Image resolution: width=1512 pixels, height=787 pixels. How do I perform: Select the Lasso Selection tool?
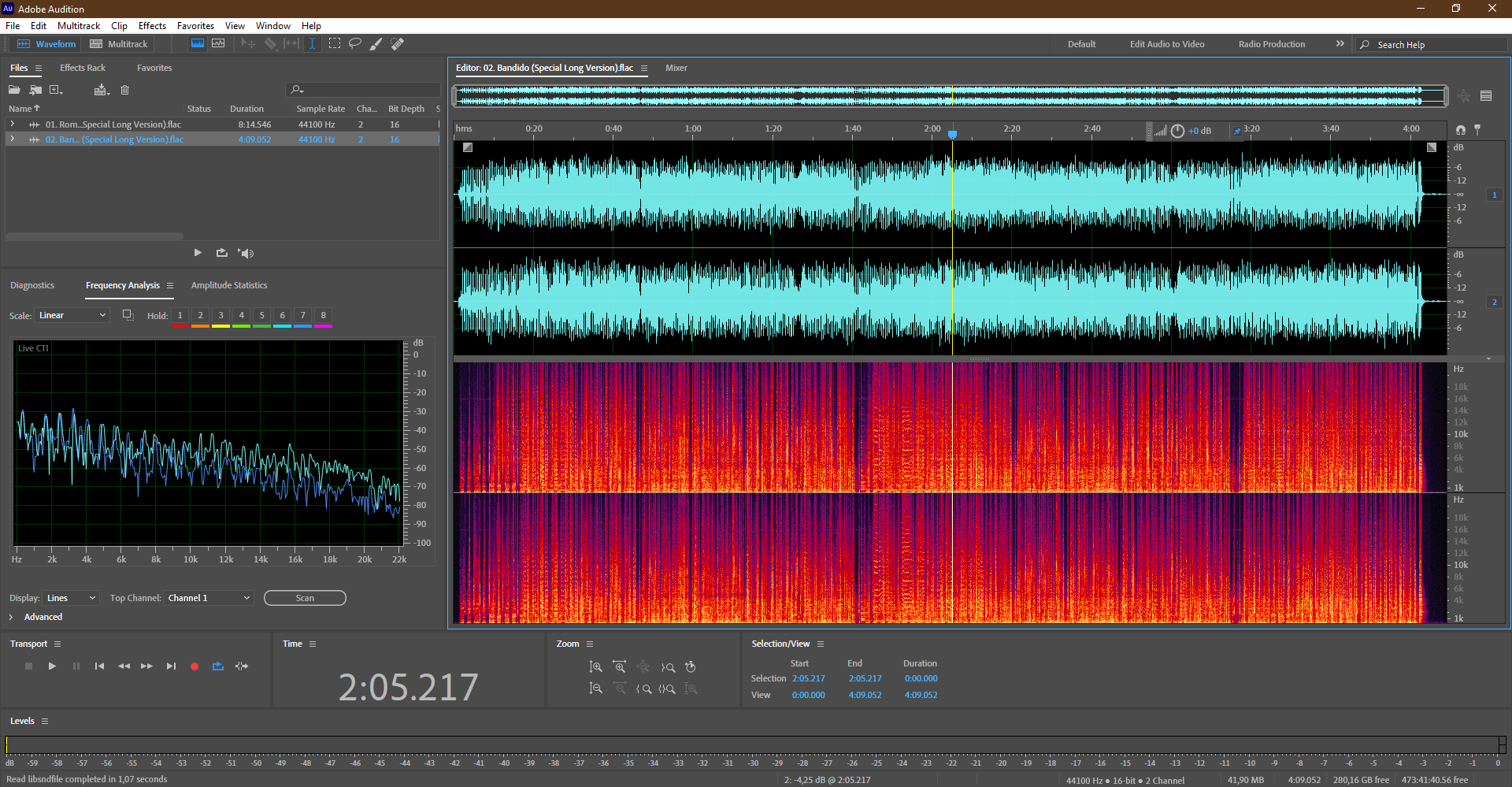[x=355, y=44]
